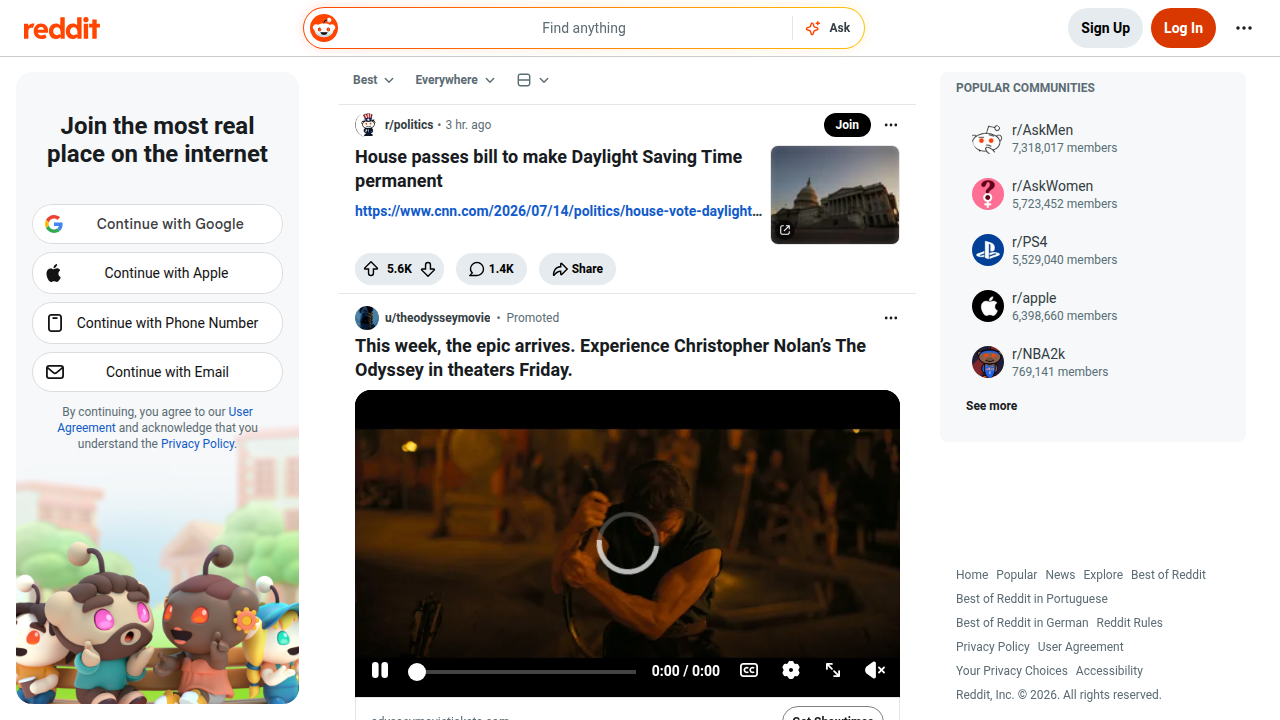Pause the Odyssey video
Screen dimensions: 1280x720
(x=380, y=670)
